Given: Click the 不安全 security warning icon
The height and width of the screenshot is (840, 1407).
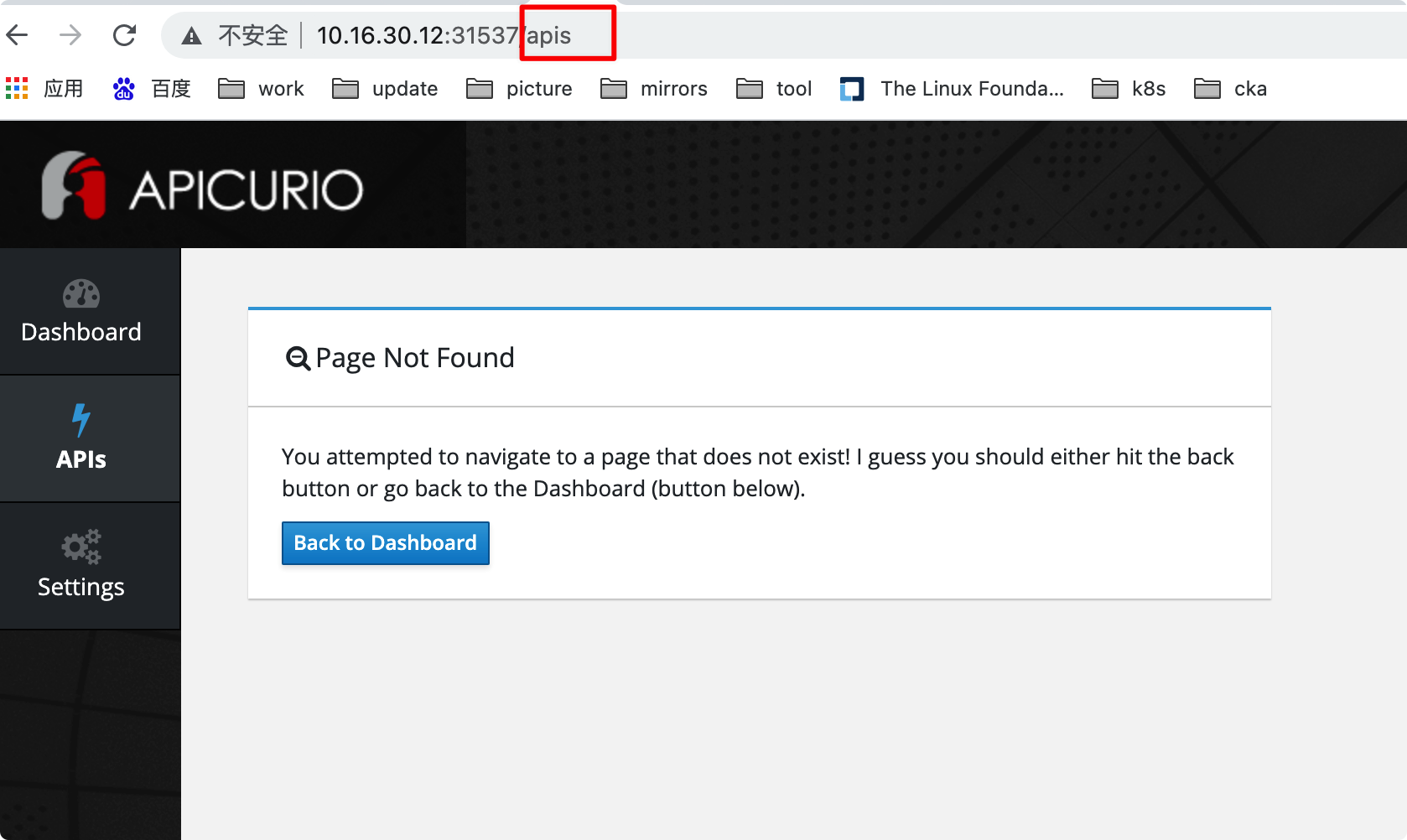Looking at the screenshot, I should (192, 34).
